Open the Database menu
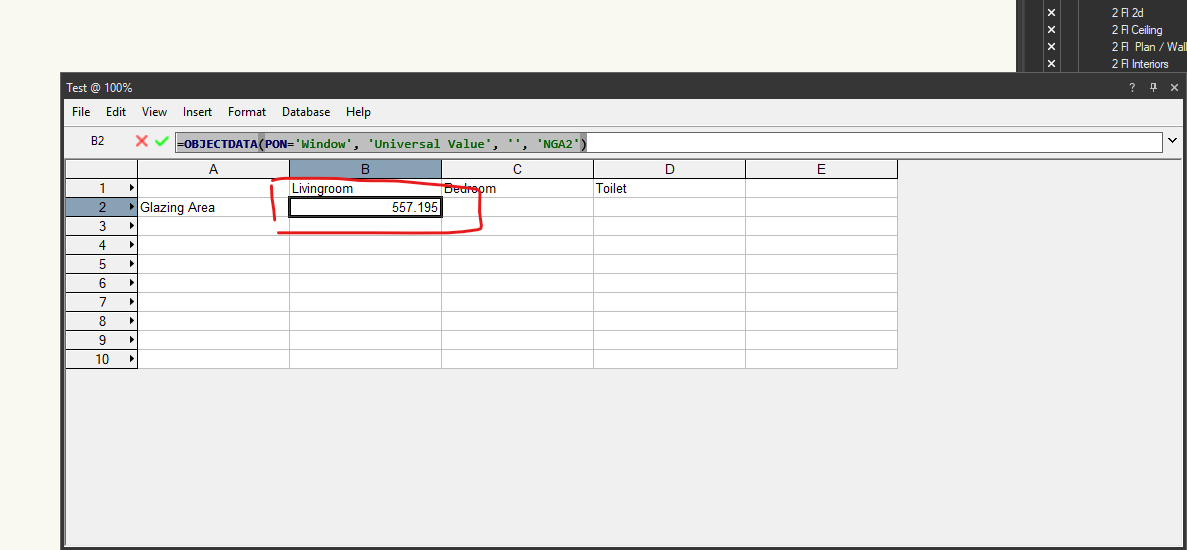This screenshot has height=550, width=1187. (x=306, y=112)
